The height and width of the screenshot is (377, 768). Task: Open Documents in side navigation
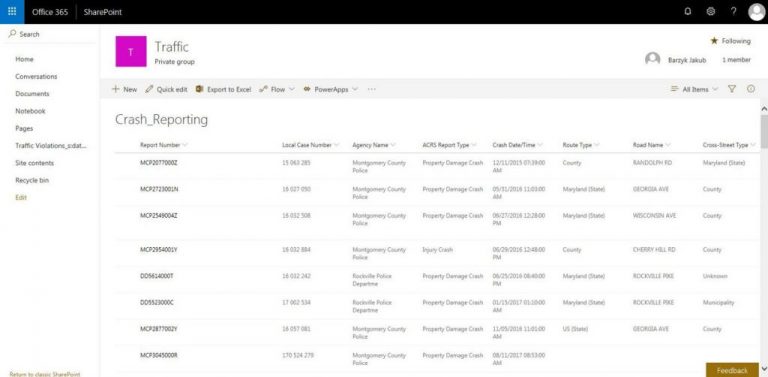[x=32, y=94]
